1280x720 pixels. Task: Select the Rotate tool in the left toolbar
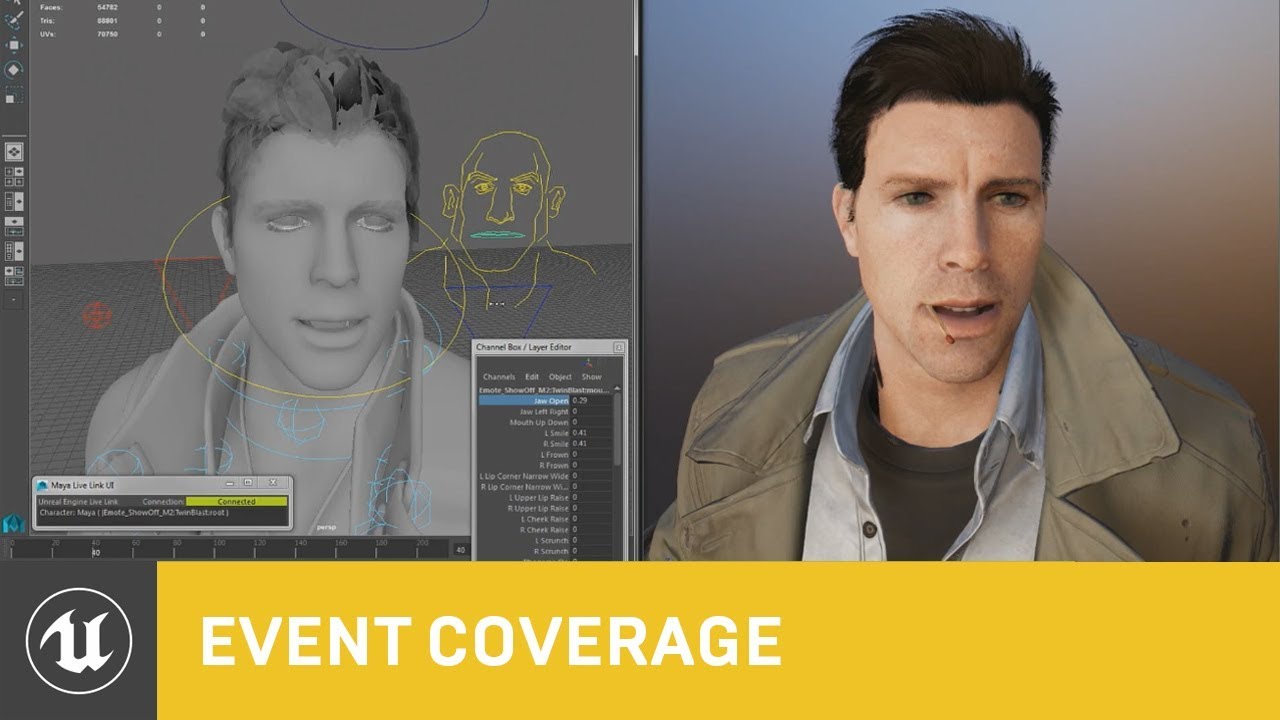coord(15,67)
